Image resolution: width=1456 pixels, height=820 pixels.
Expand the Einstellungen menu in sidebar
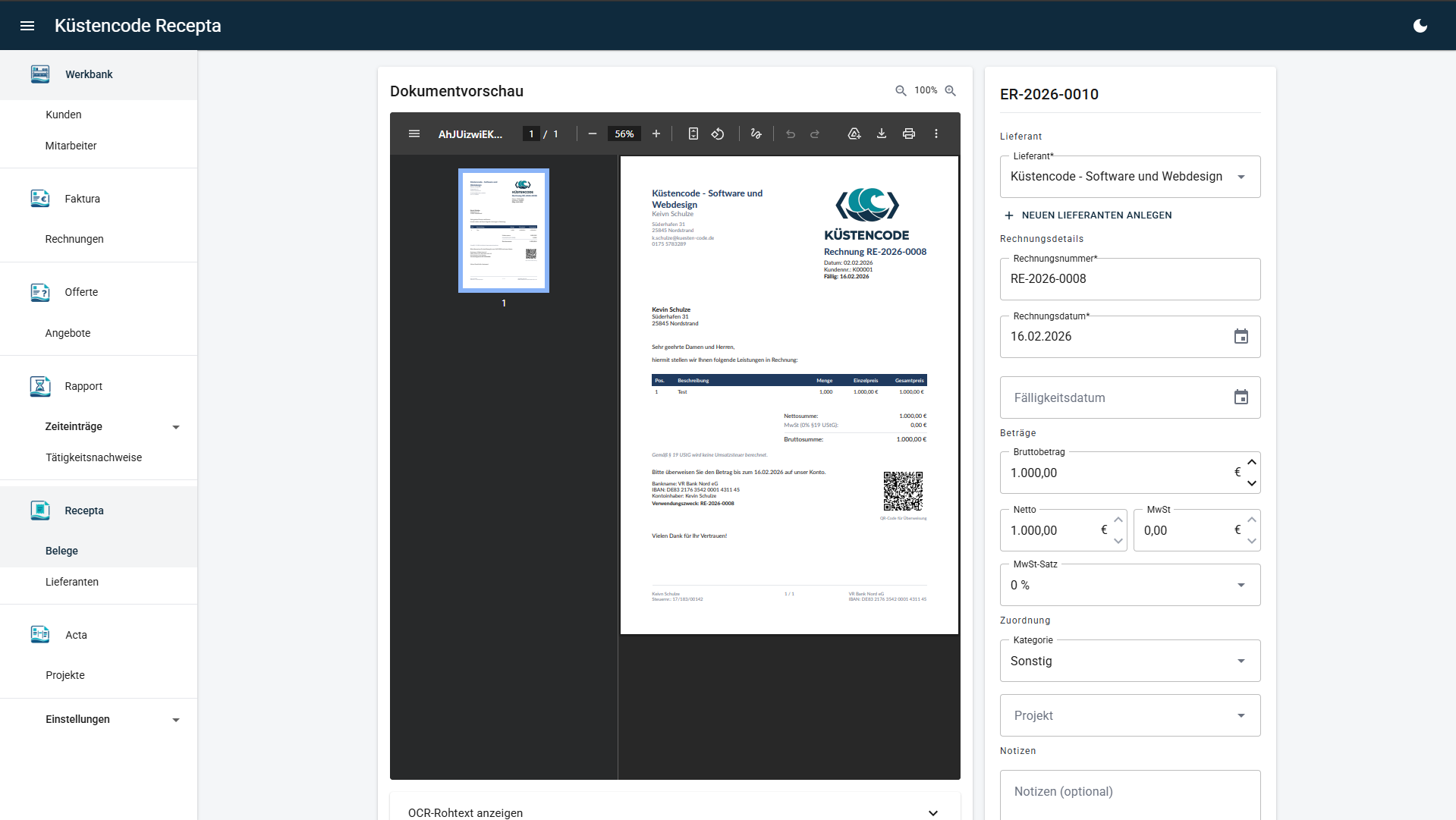176,720
